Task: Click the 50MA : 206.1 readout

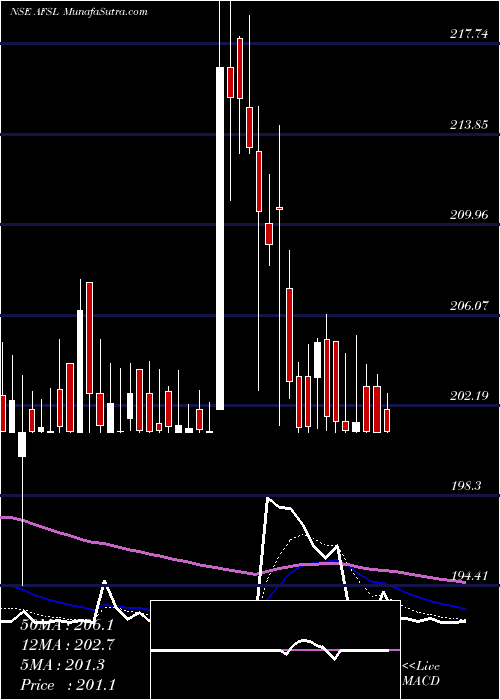Action: point(67,625)
